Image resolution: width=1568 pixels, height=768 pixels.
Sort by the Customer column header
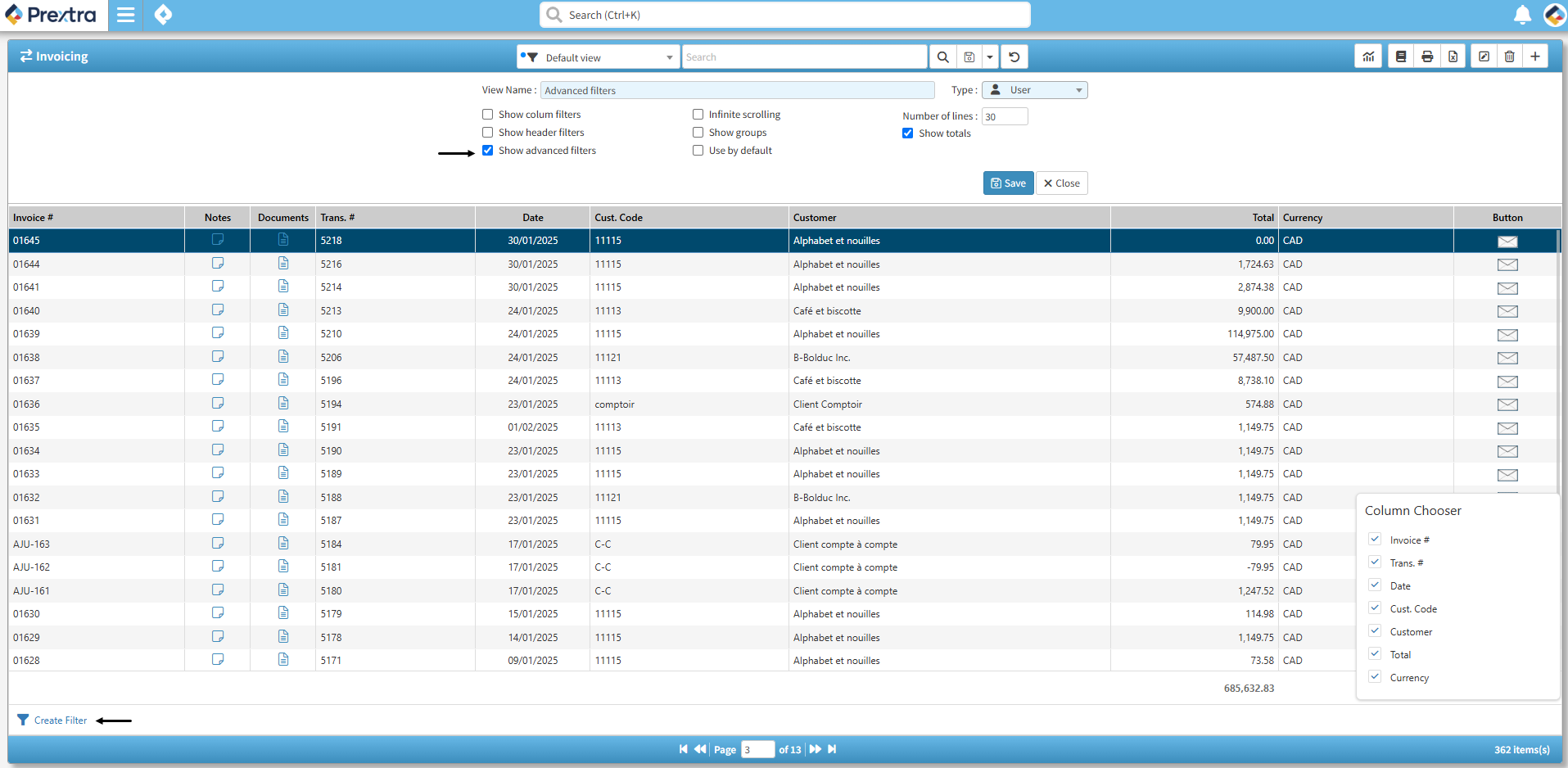pyautogui.click(x=815, y=218)
